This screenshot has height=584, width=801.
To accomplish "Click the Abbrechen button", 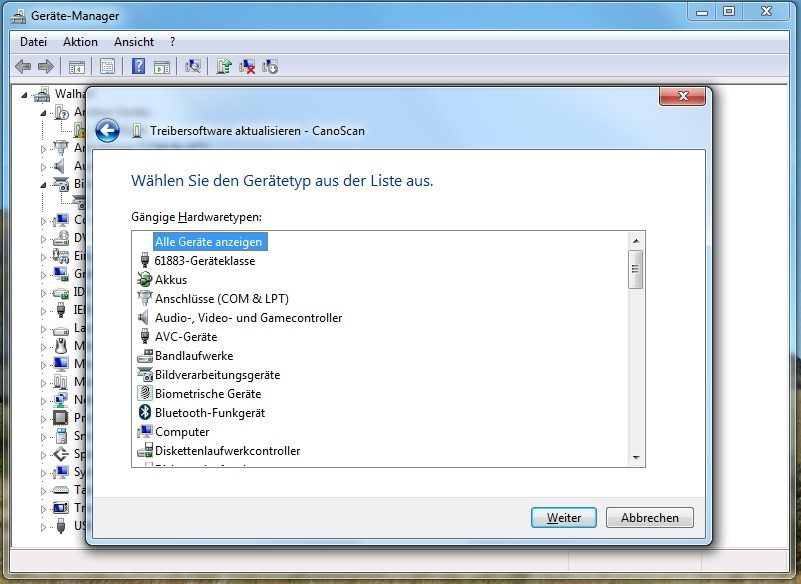I will [x=650, y=518].
